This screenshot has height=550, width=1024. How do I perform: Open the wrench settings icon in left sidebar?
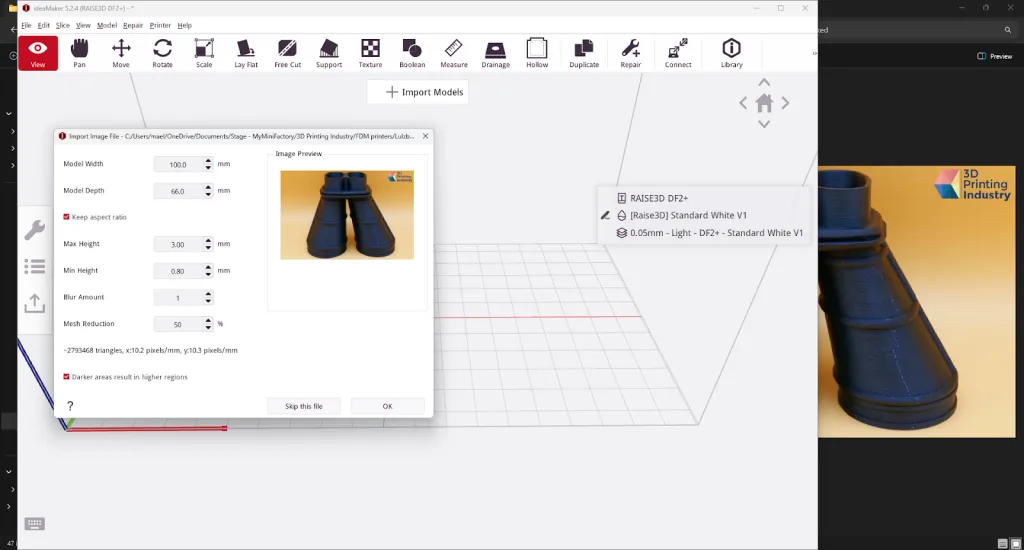pos(35,230)
